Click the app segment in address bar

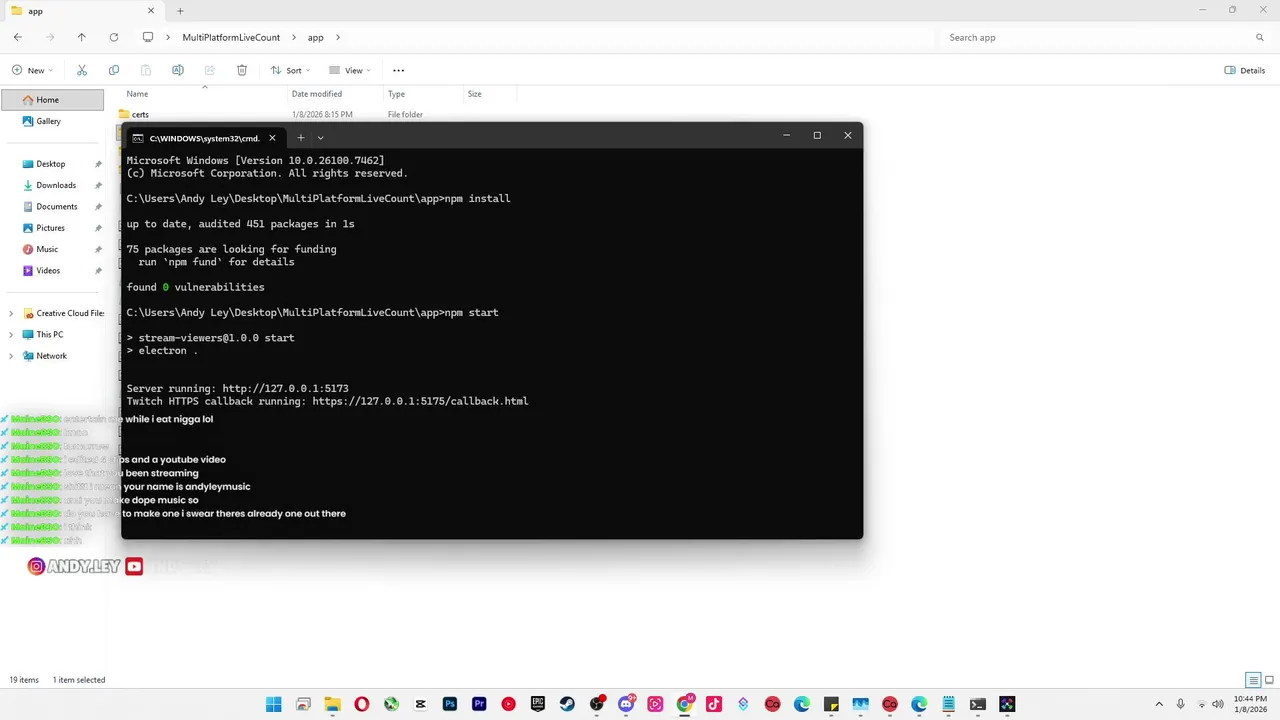(x=315, y=37)
